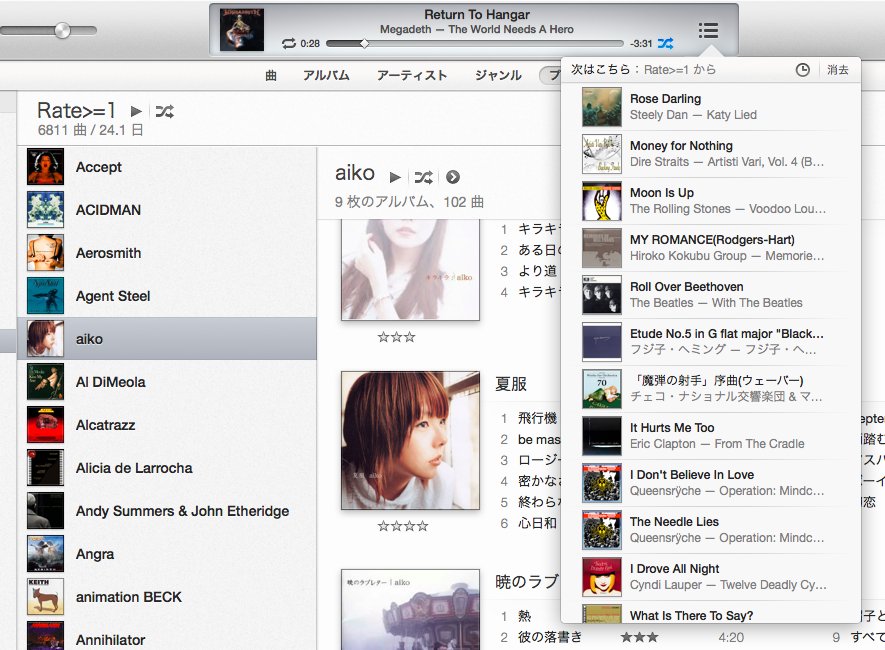
Task: Clear the Up Next queue with 消去
Action: pyautogui.click(x=838, y=70)
